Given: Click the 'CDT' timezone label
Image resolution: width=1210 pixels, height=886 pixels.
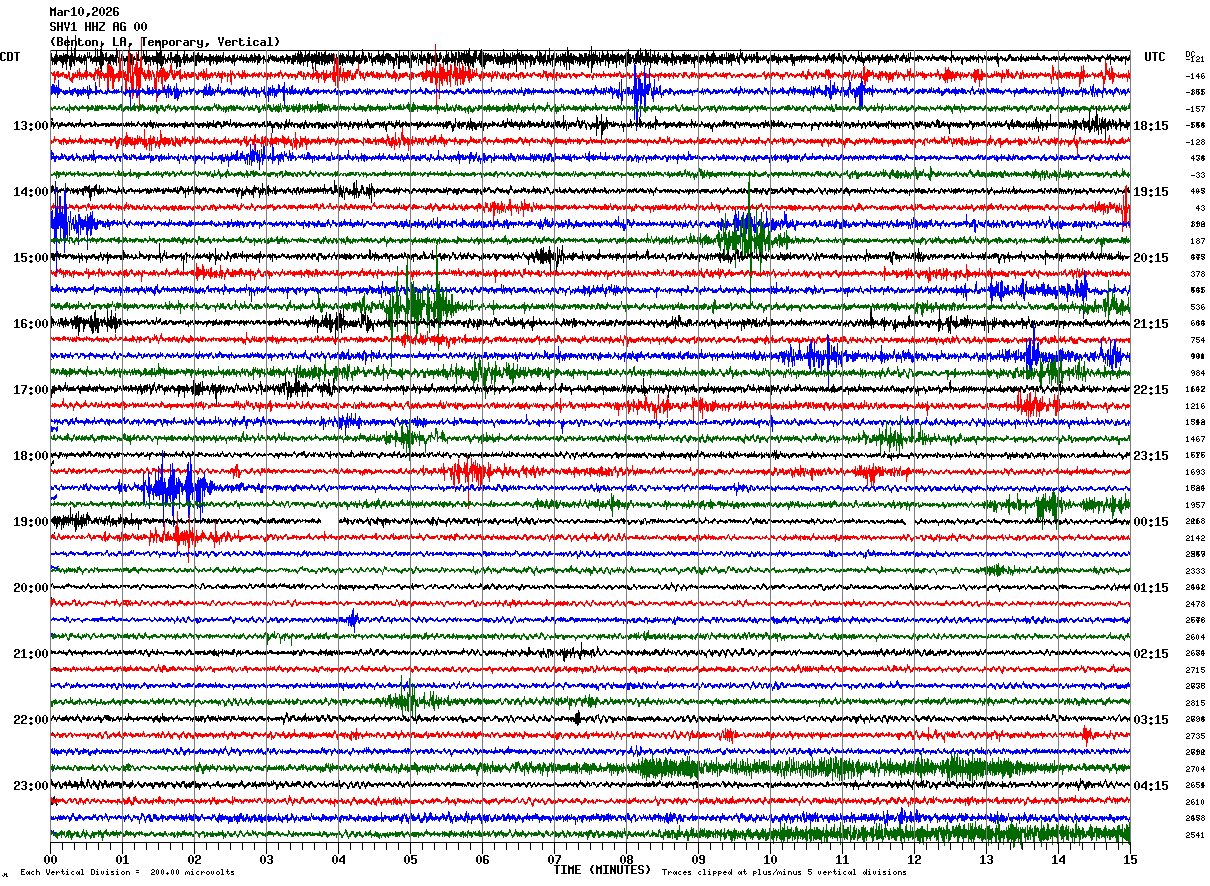Looking at the screenshot, I should tap(10, 57).
